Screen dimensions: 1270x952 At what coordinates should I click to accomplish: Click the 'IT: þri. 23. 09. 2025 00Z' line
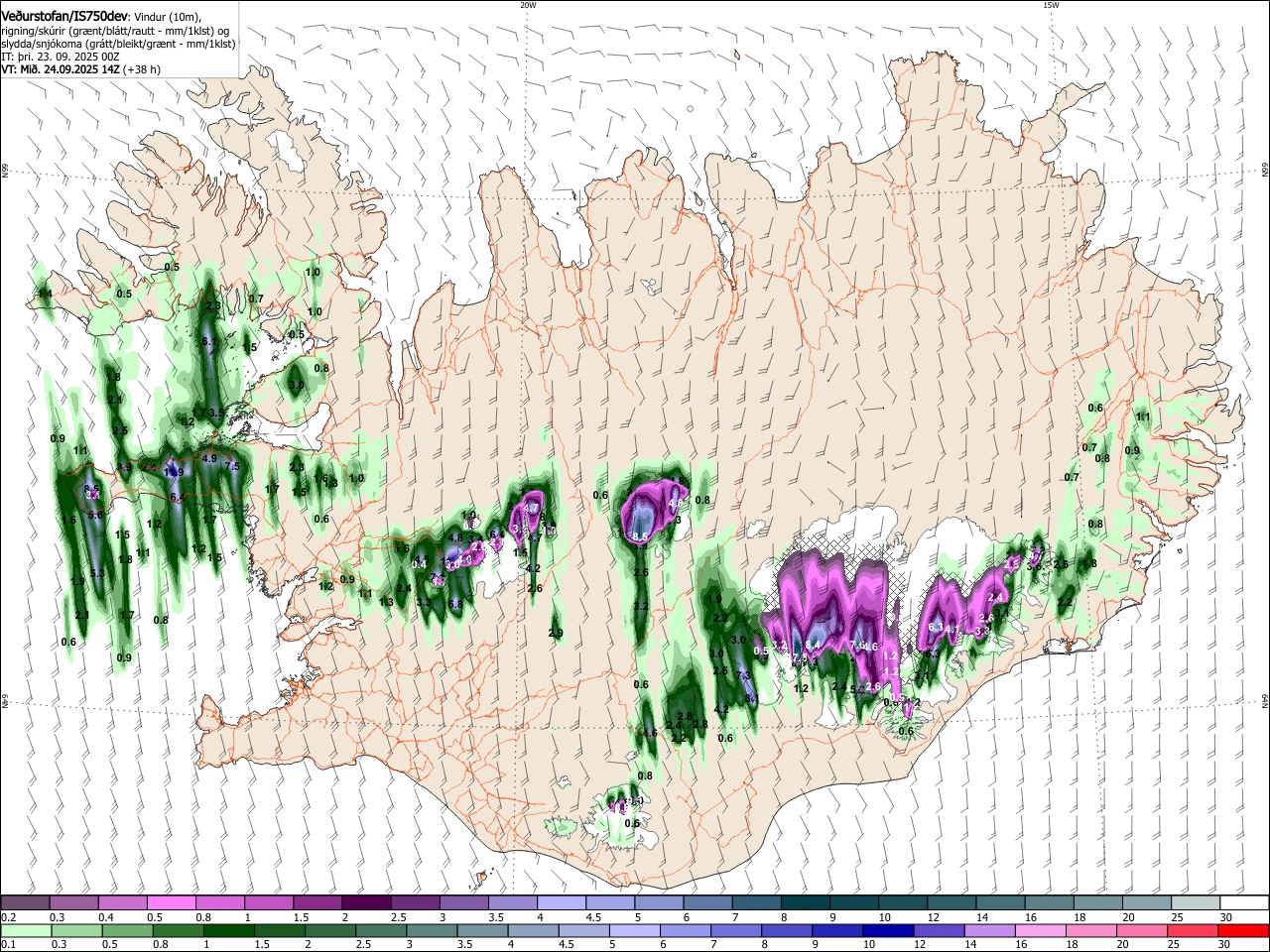point(62,57)
